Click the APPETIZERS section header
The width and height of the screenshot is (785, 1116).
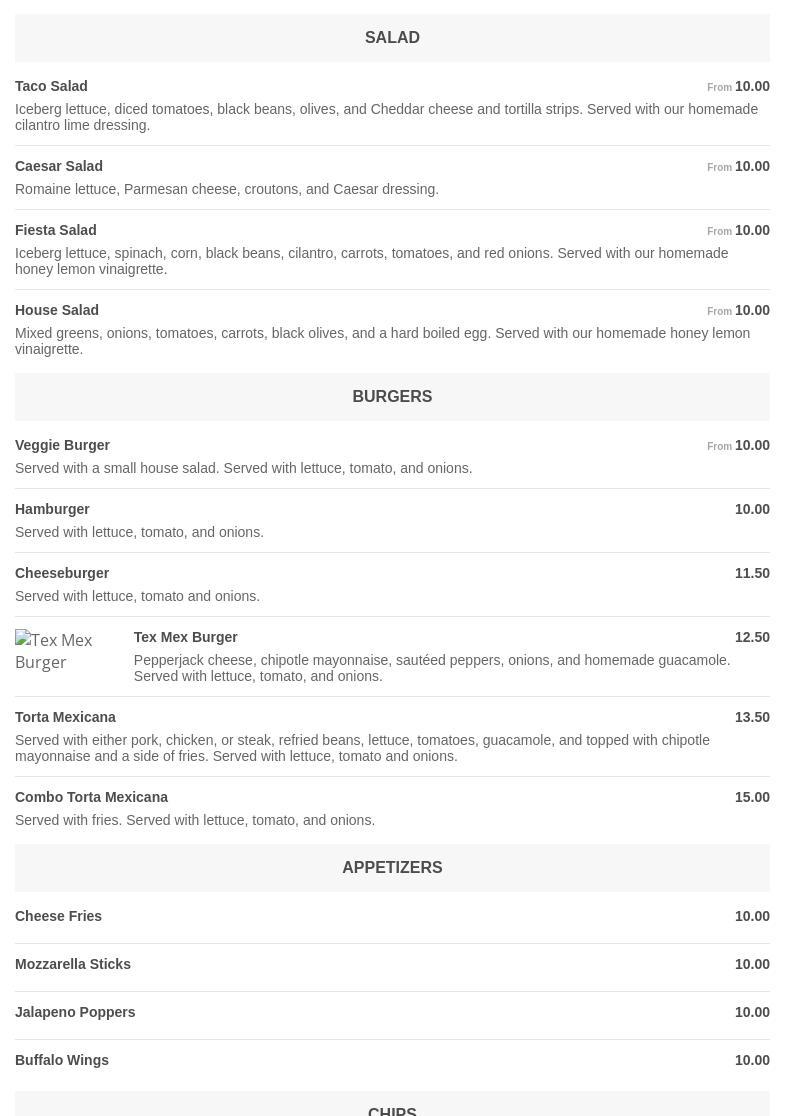pos(392,868)
